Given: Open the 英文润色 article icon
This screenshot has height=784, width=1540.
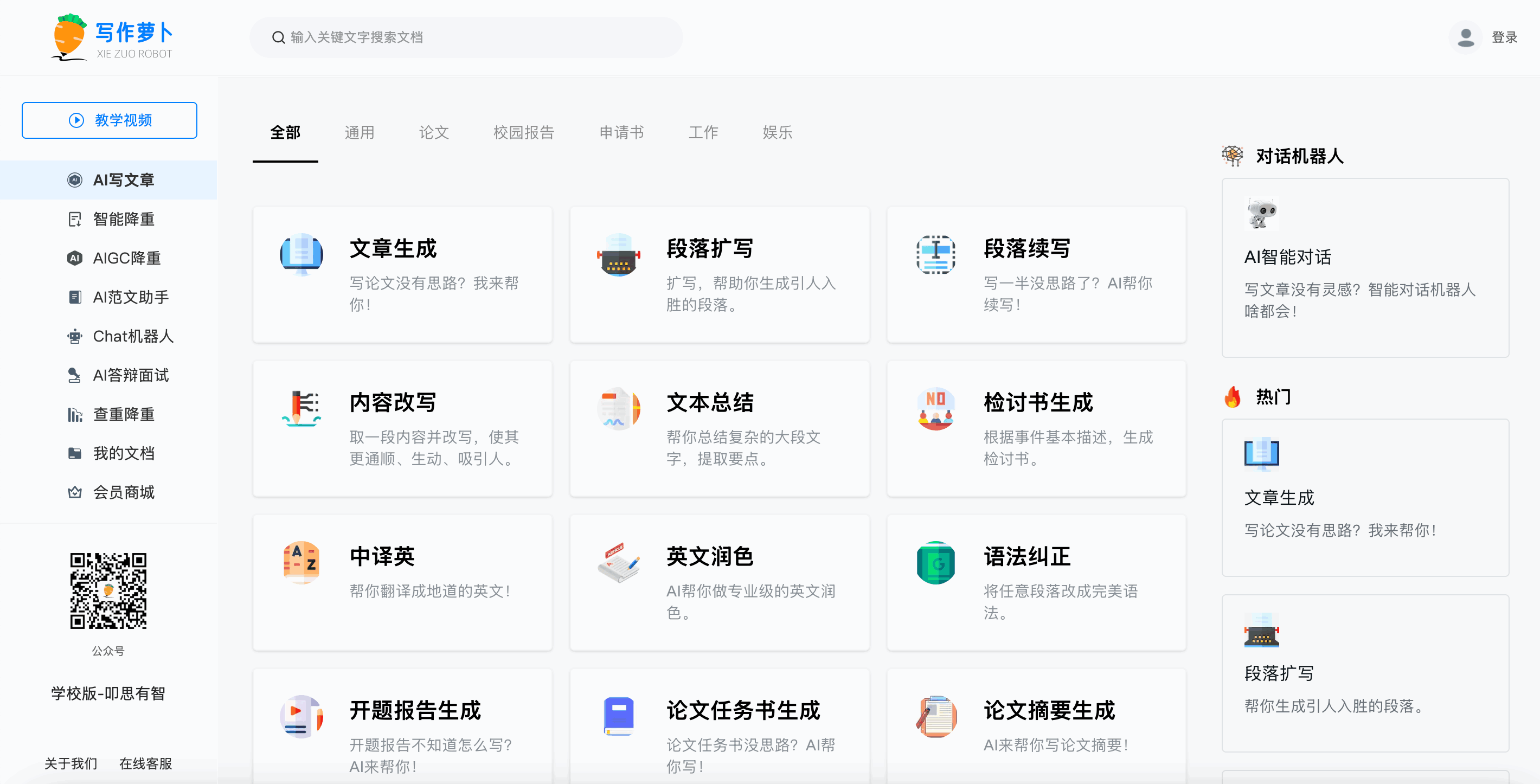Looking at the screenshot, I should [618, 562].
